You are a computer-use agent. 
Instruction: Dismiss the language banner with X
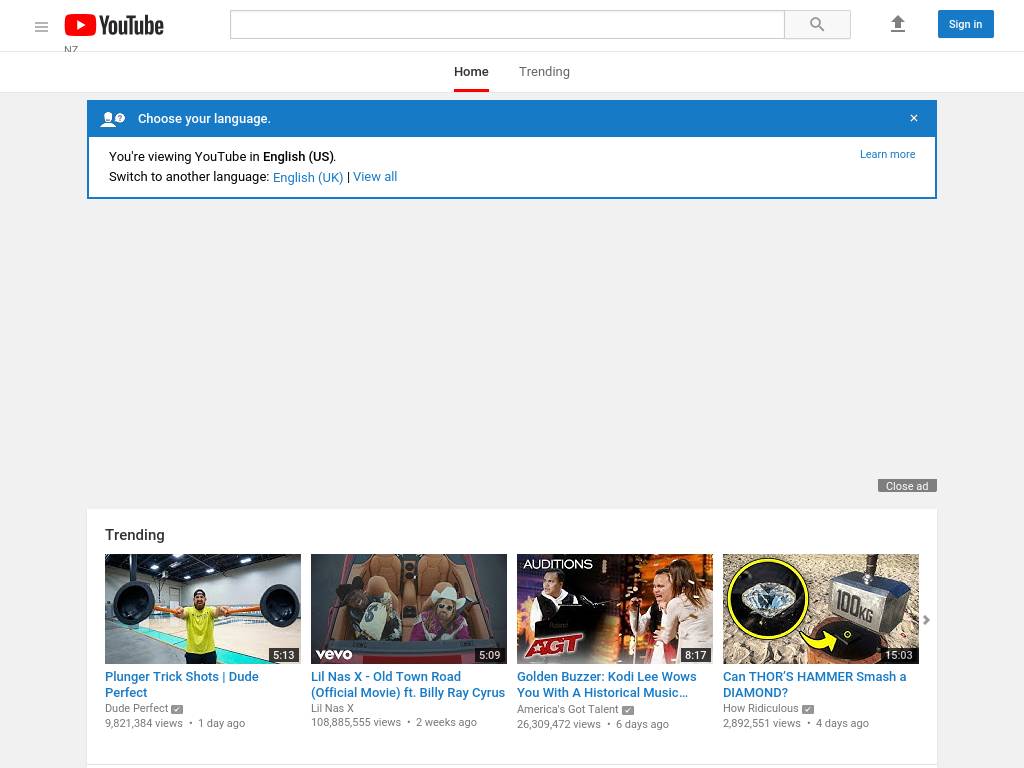tap(913, 118)
